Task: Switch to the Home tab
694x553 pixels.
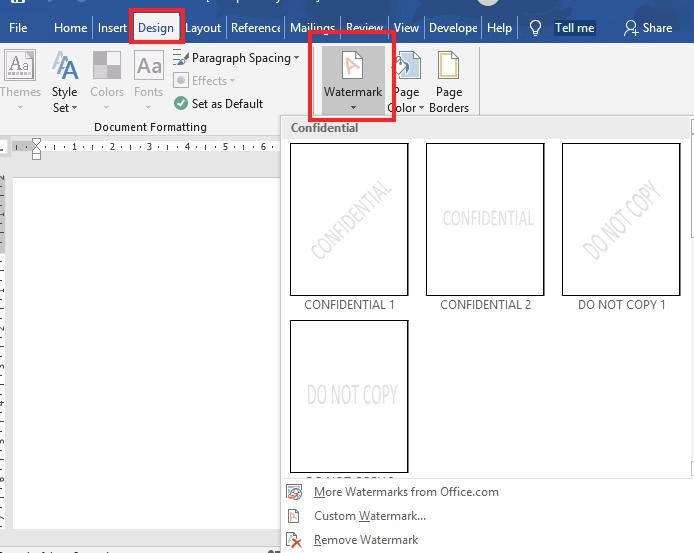Action: click(x=70, y=27)
